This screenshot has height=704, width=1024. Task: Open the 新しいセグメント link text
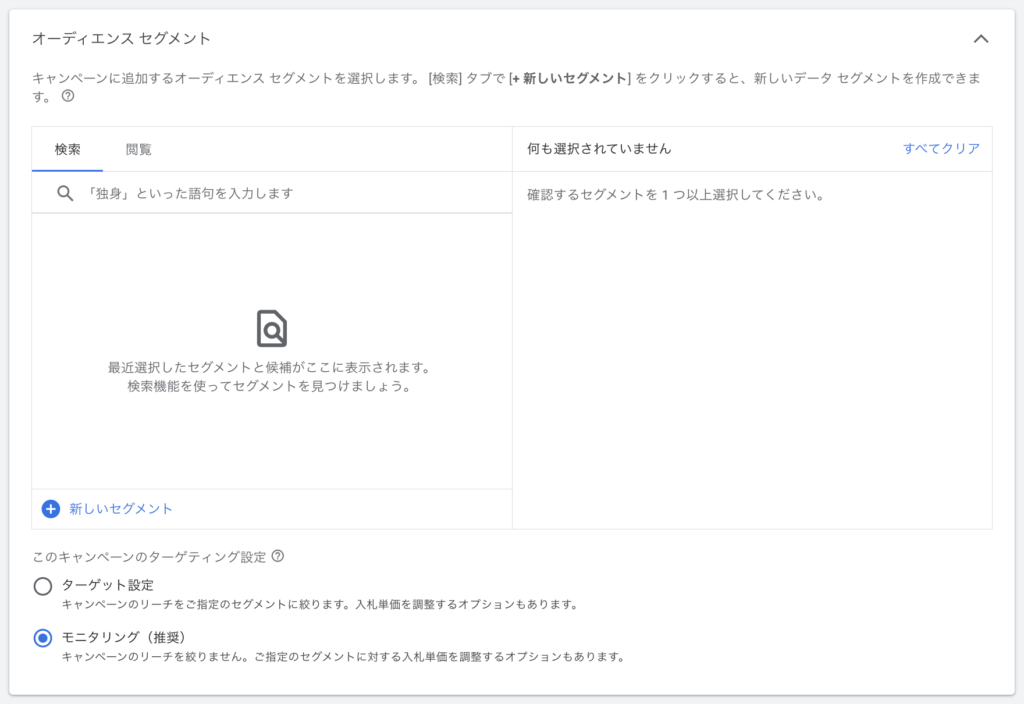(x=121, y=509)
